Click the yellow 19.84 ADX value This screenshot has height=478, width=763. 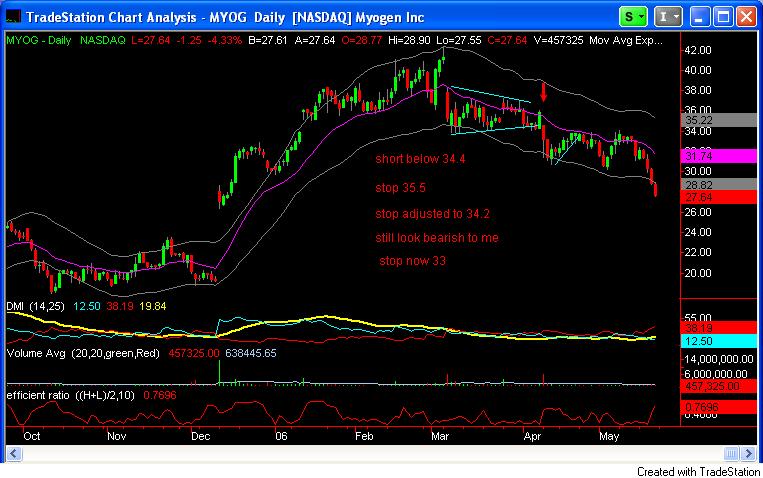[x=153, y=306]
